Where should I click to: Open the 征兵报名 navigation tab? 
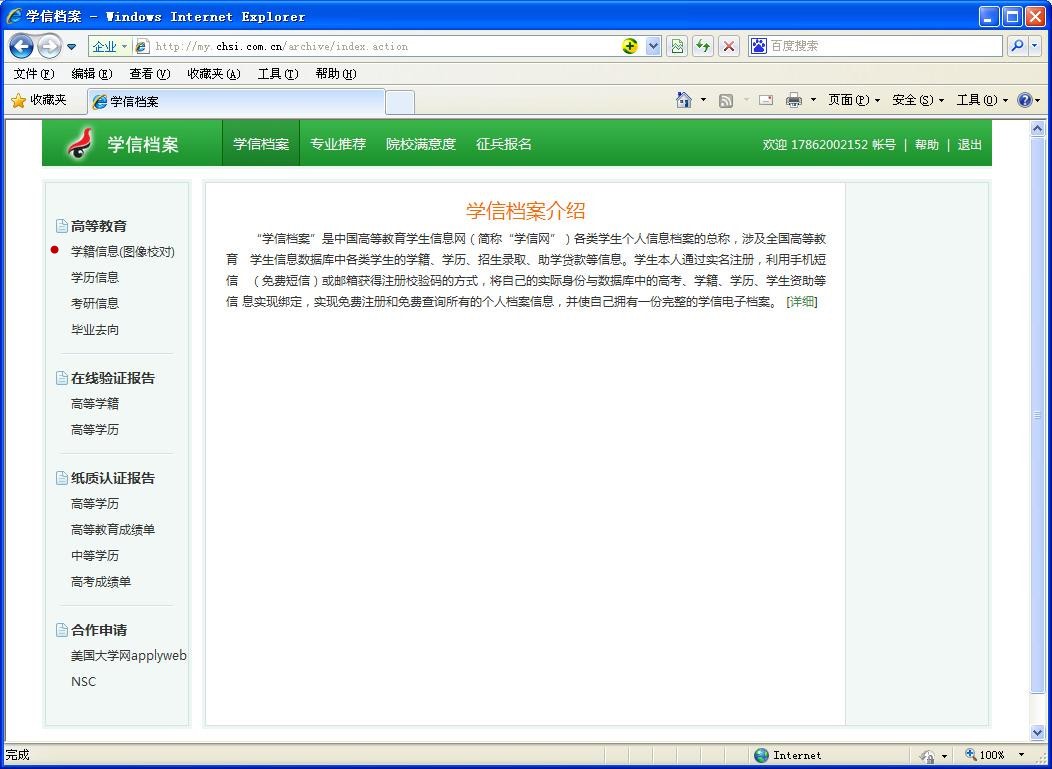(x=503, y=144)
